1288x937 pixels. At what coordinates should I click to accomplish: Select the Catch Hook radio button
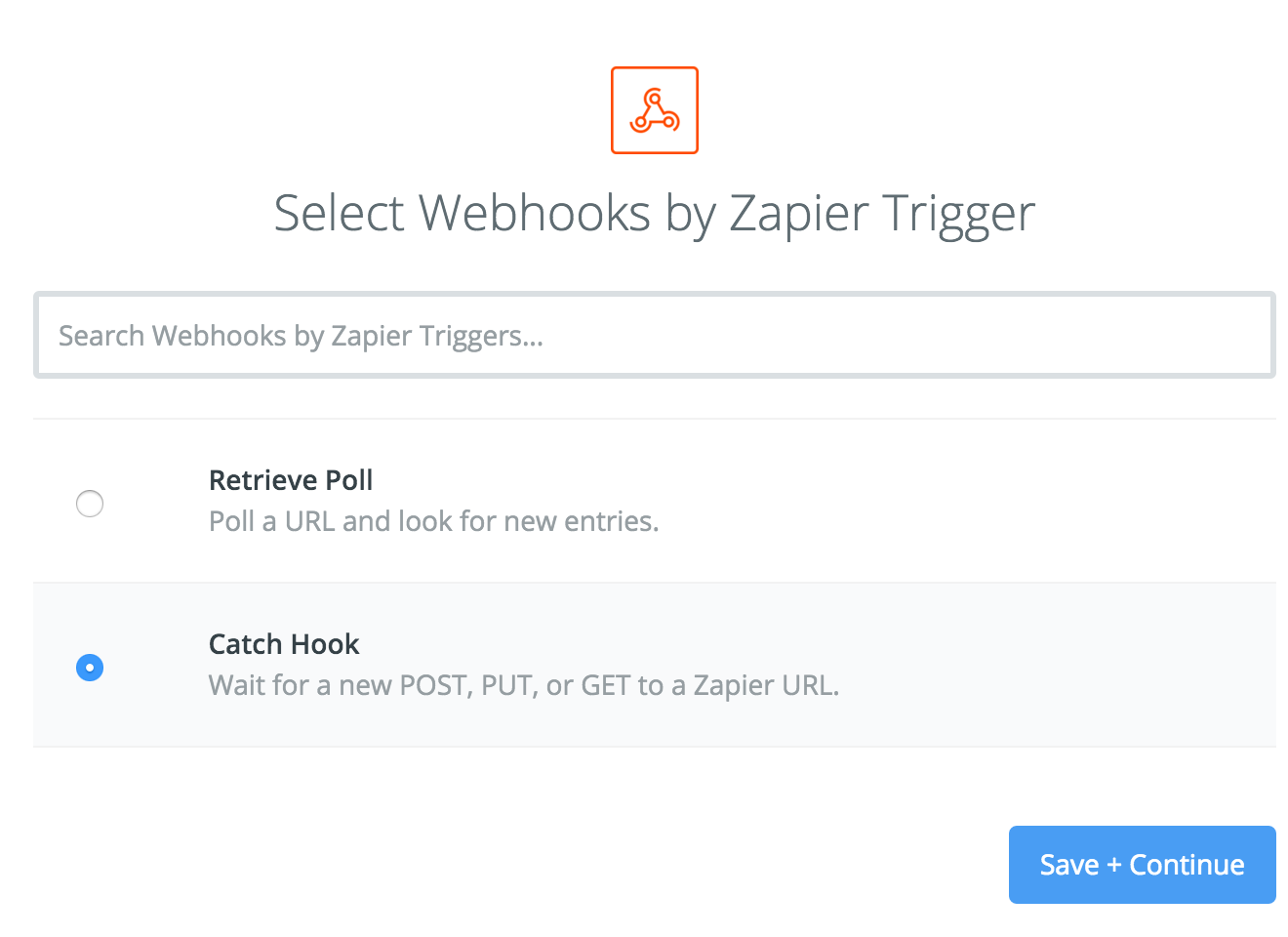pos(90,668)
